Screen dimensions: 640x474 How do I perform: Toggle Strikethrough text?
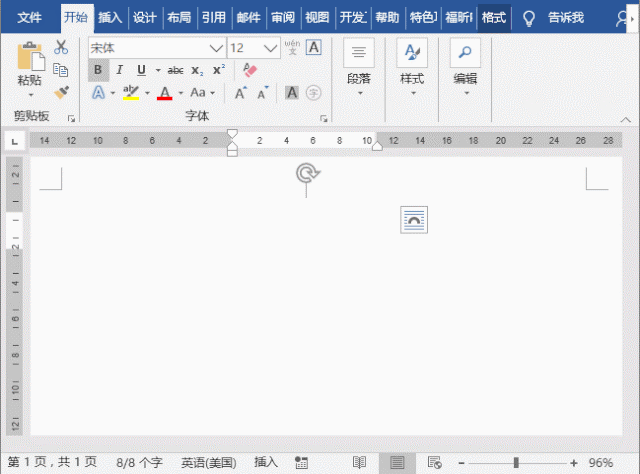(x=176, y=71)
